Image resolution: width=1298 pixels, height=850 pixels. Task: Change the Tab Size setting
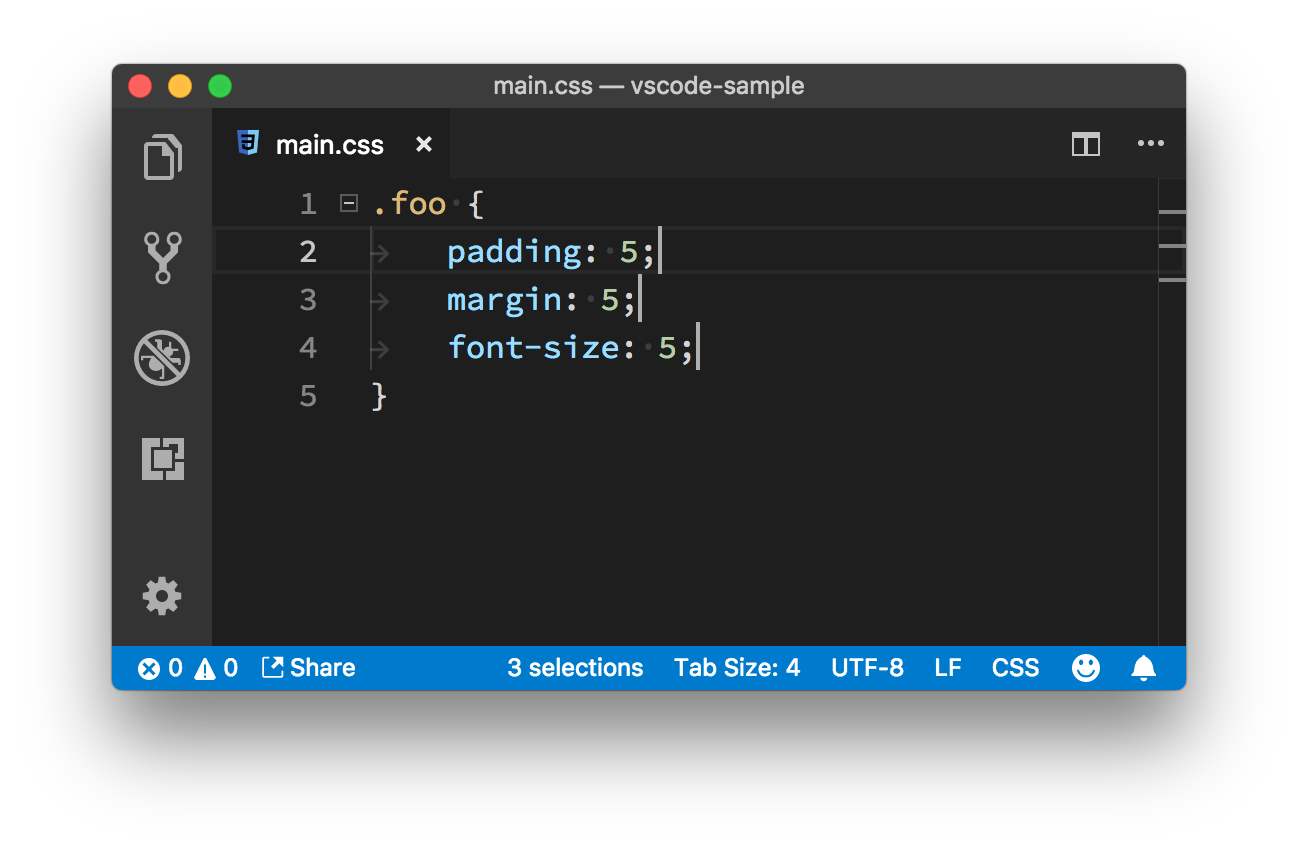pyautogui.click(x=737, y=667)
